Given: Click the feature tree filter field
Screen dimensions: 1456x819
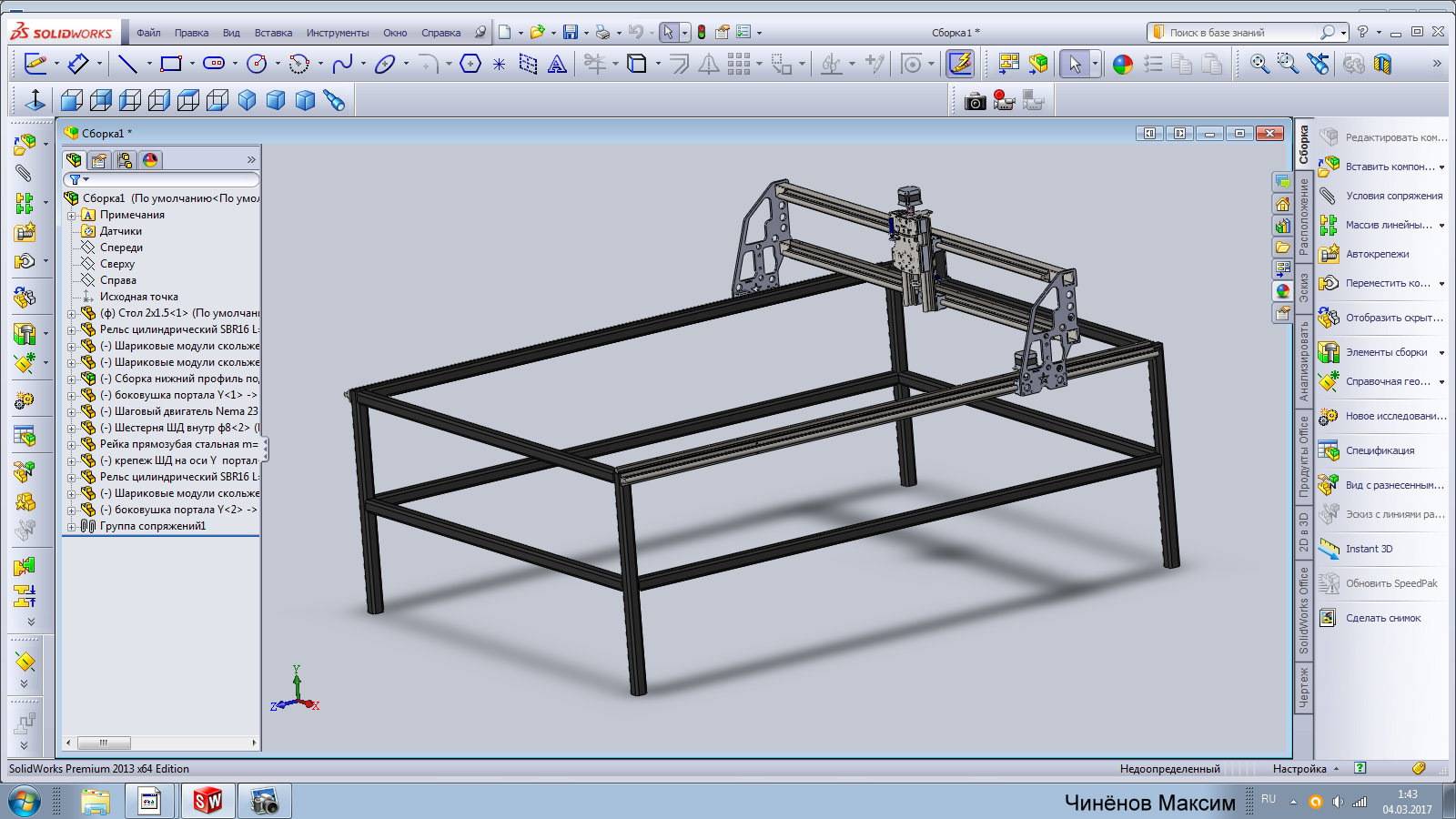Looking at the screenshot, I should [x=160, y=180].
